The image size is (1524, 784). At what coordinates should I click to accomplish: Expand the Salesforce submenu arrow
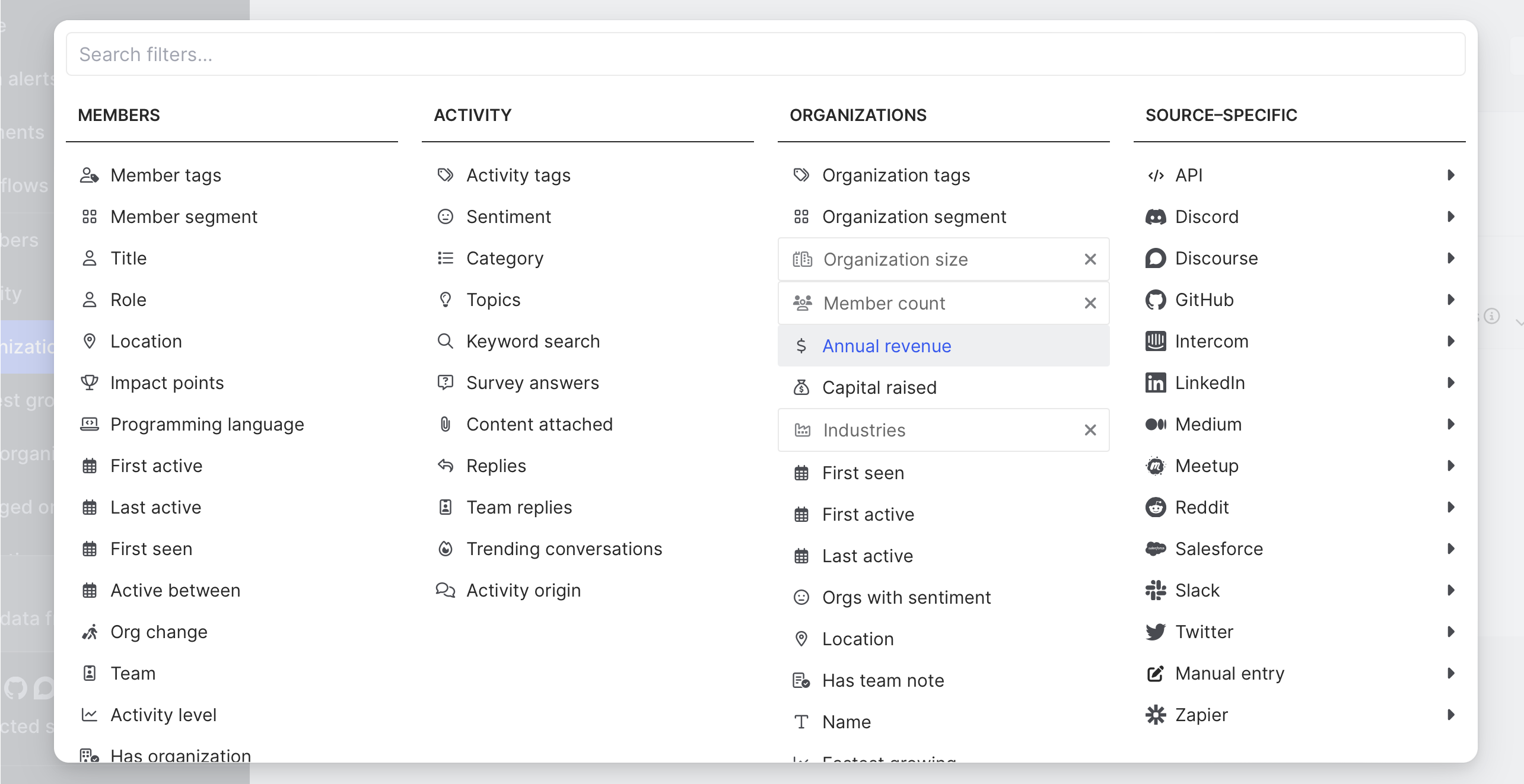coord(1450,549)
